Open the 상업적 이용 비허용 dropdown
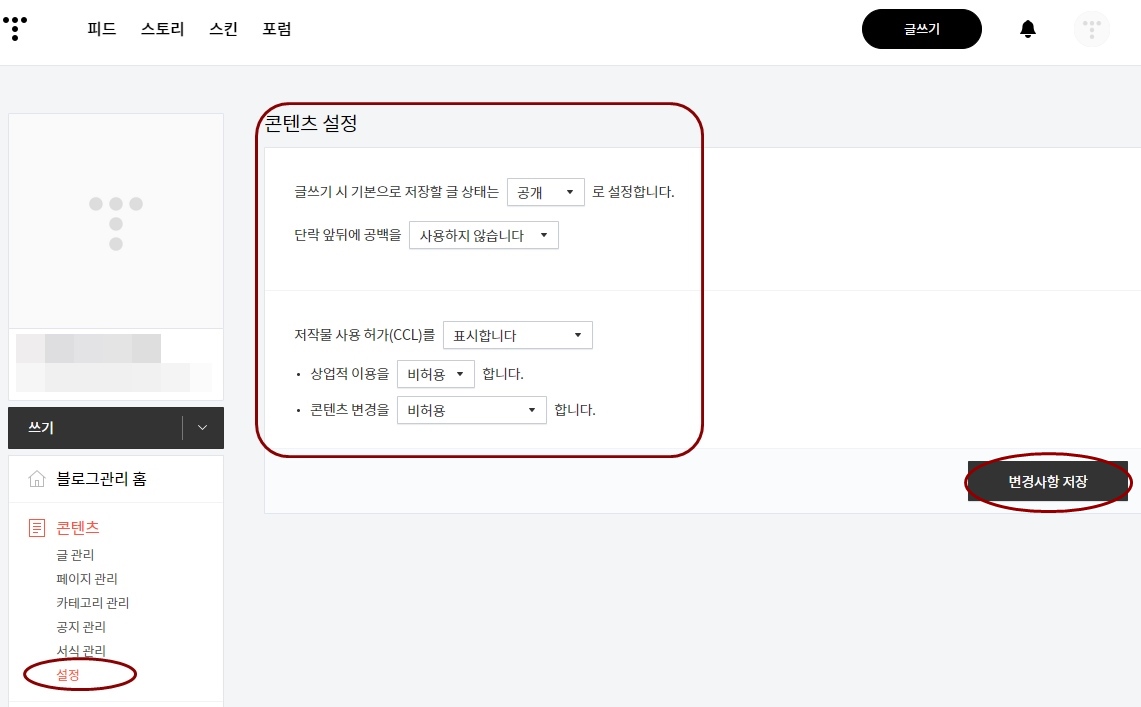 tap(435, 372)
